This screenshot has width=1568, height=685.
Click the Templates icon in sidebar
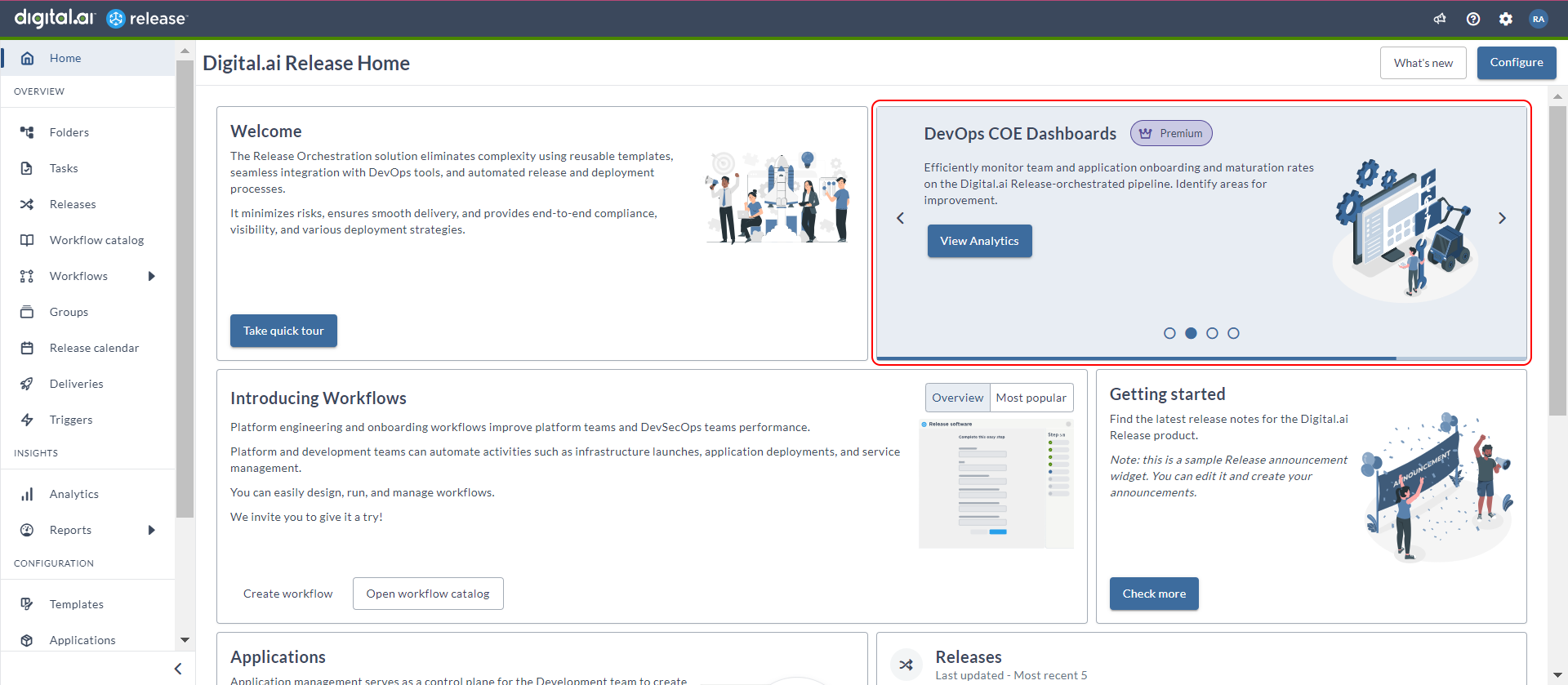point(27,604)
